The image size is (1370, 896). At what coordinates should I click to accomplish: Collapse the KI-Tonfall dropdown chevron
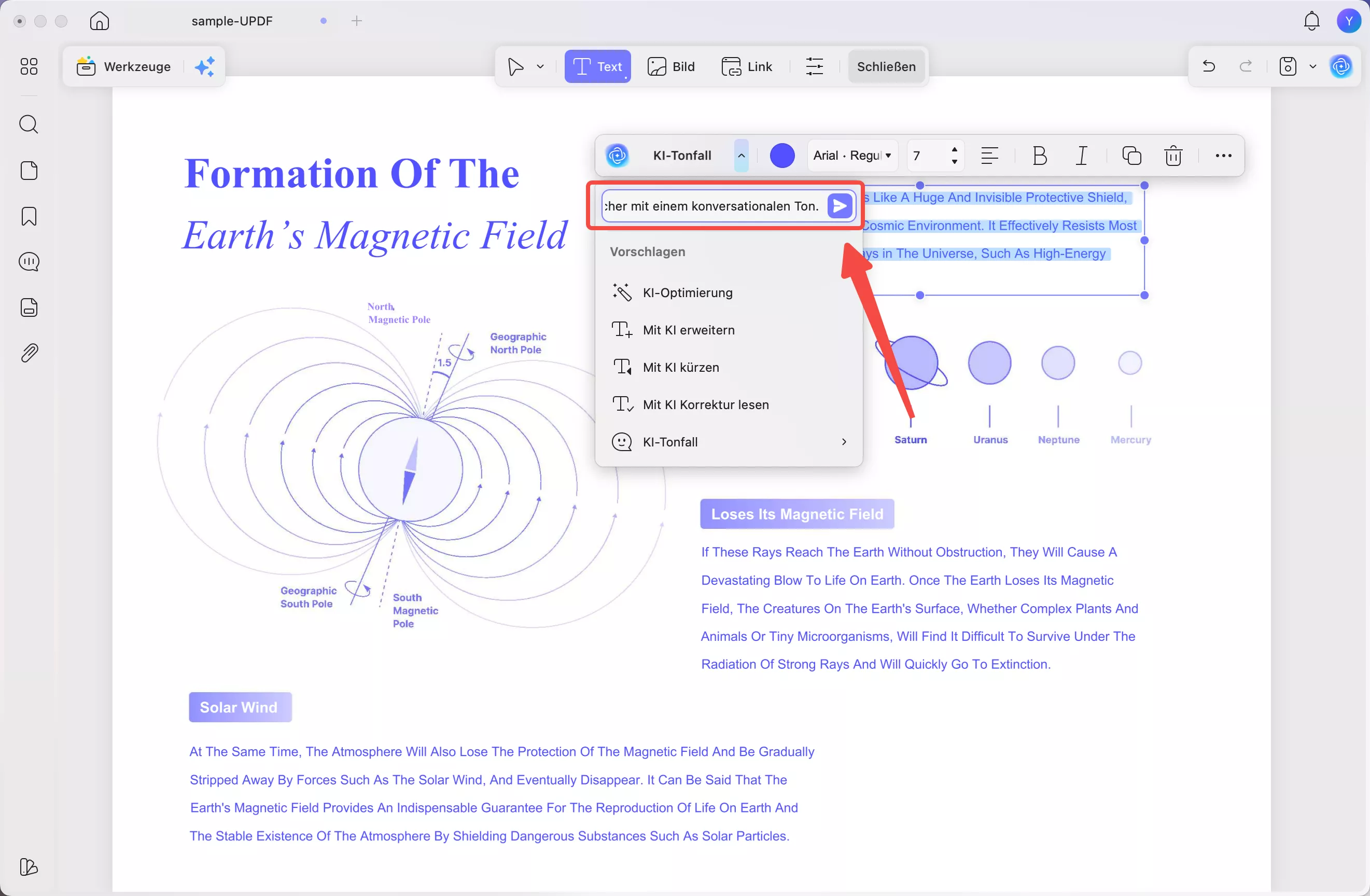pyautogui.click(x=742, y=156)
